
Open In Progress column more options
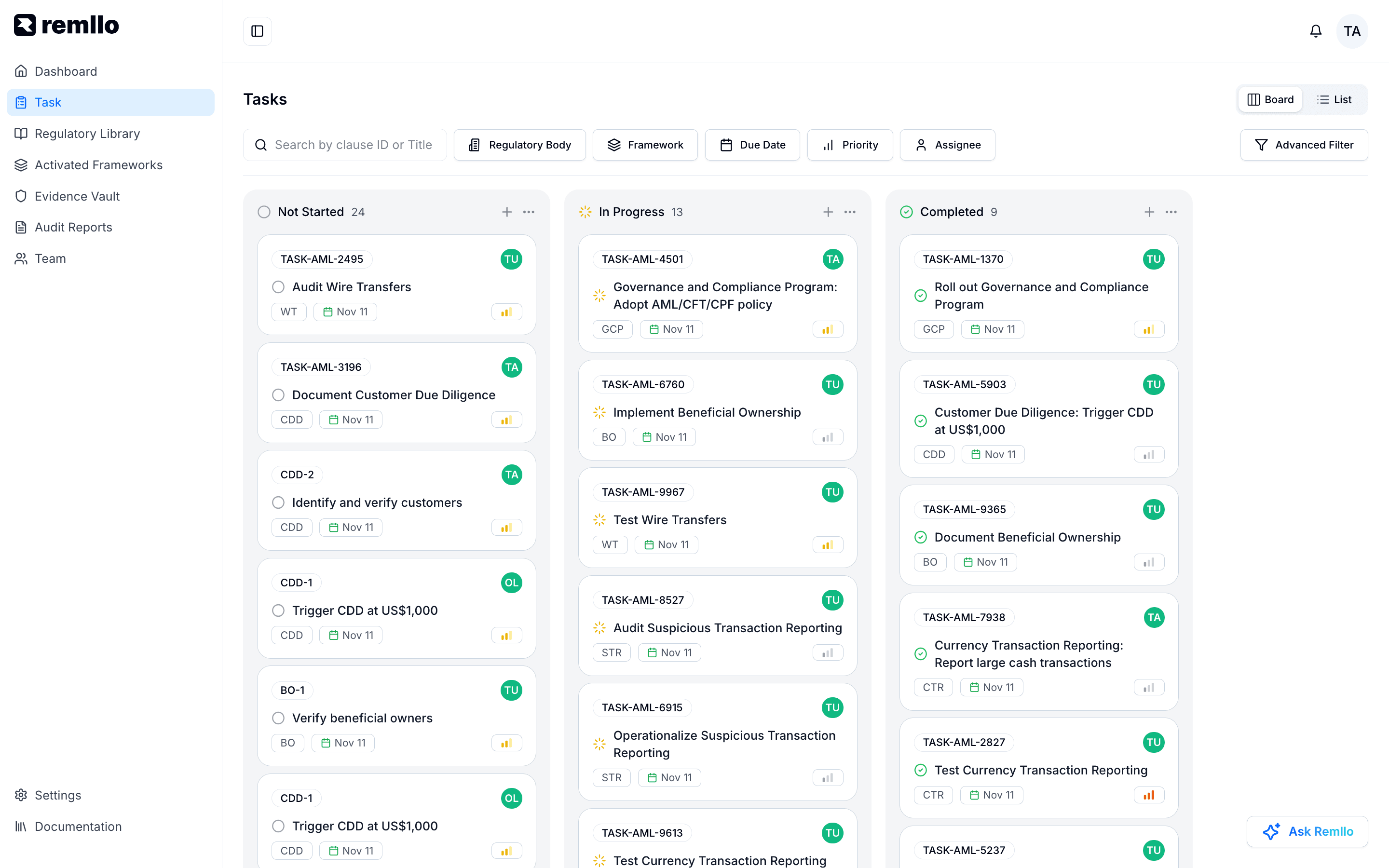point(850,212)
